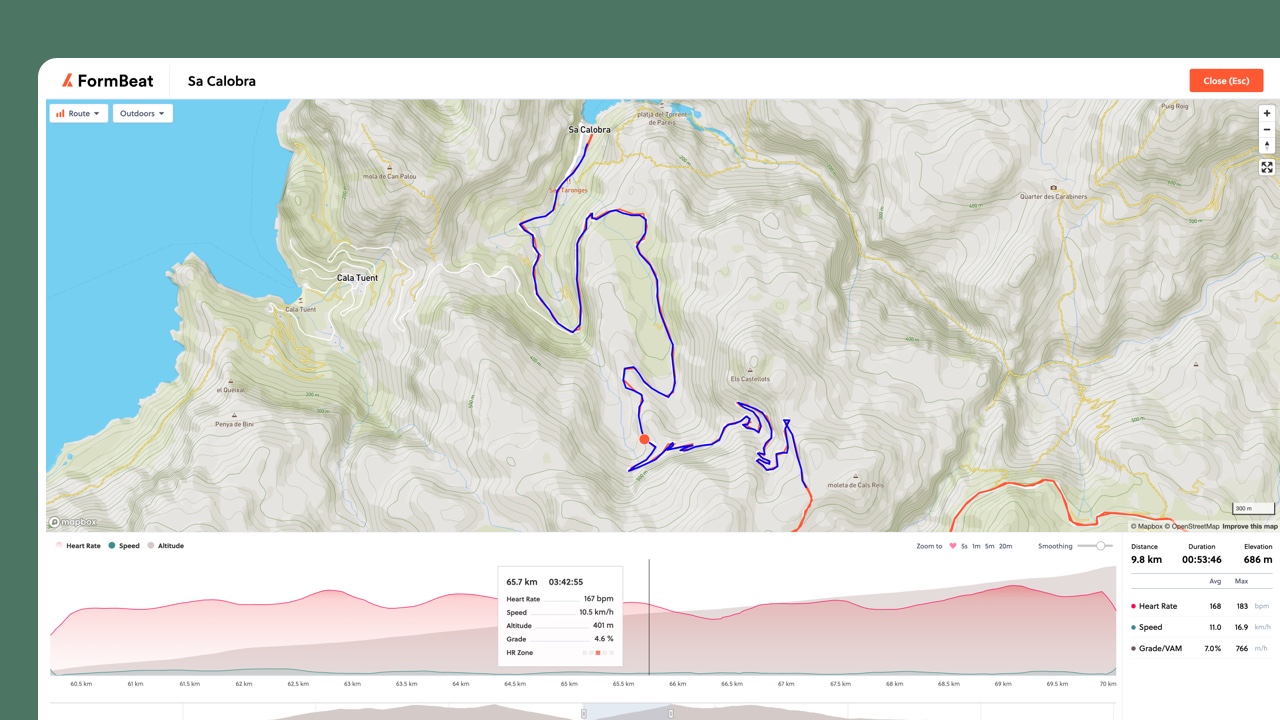Zoom chart to heart rate peak
The image size is (1280, 720).
pyautogui.click(x=953, y=546)
